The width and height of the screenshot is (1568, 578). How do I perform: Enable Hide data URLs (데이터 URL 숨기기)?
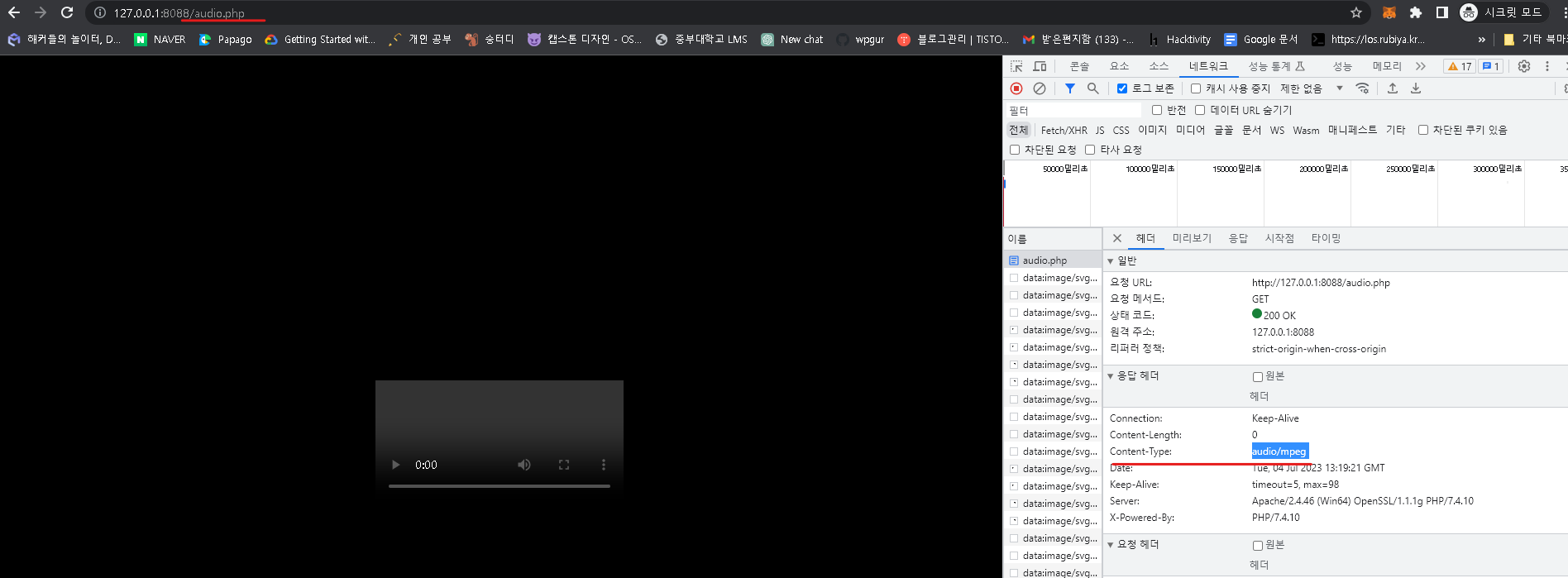1200,110
